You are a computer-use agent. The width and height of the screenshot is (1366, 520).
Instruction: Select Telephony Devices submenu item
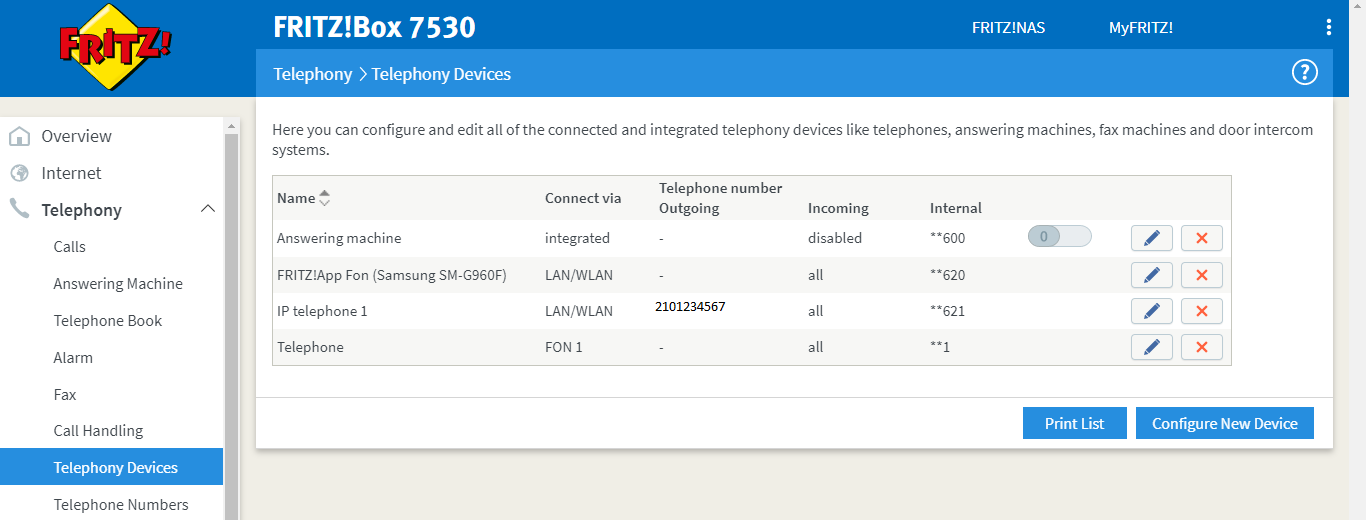click(111, 467)
